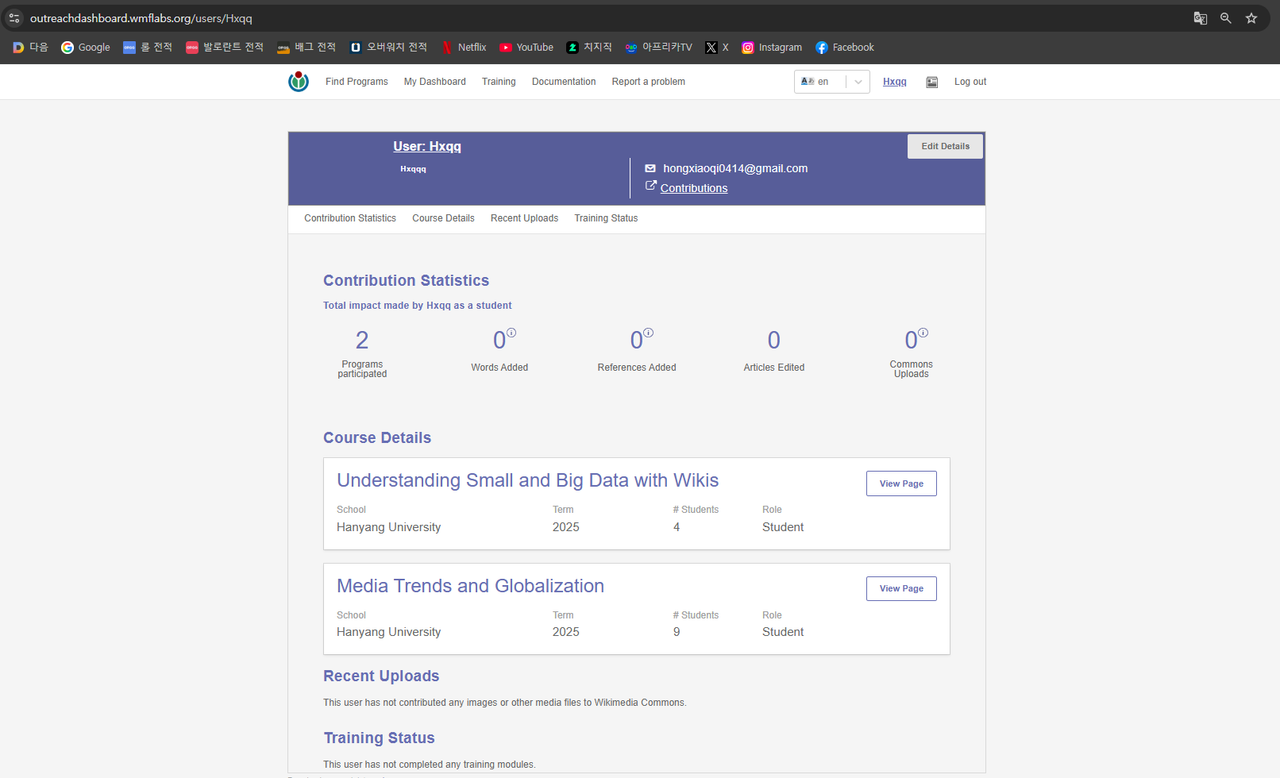The width and height of the screenshot is (1280, 778).
Task: Click the external link icon beside Contributions
Action: 651,186
